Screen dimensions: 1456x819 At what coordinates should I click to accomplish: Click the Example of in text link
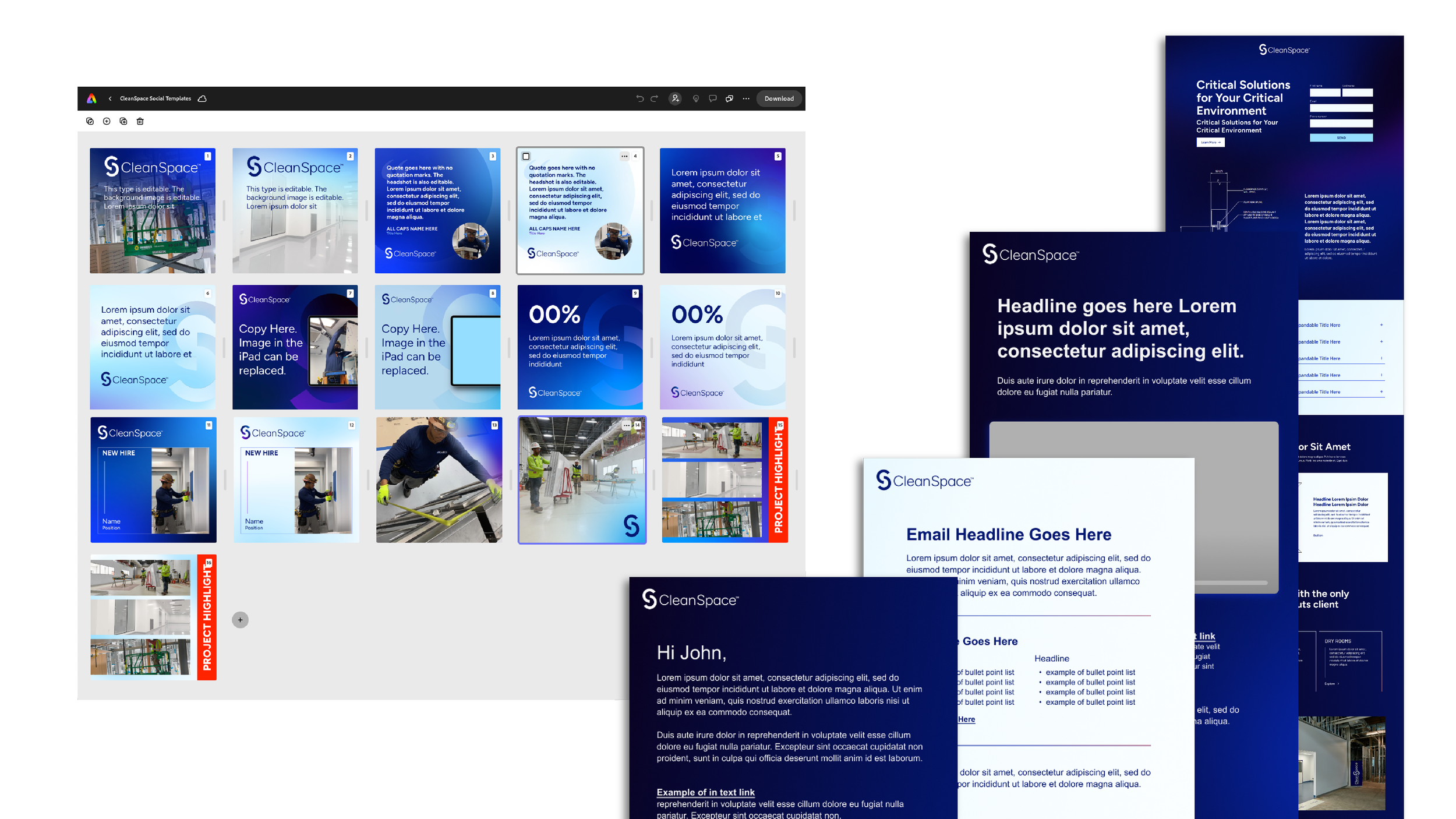tap(705, 792)
